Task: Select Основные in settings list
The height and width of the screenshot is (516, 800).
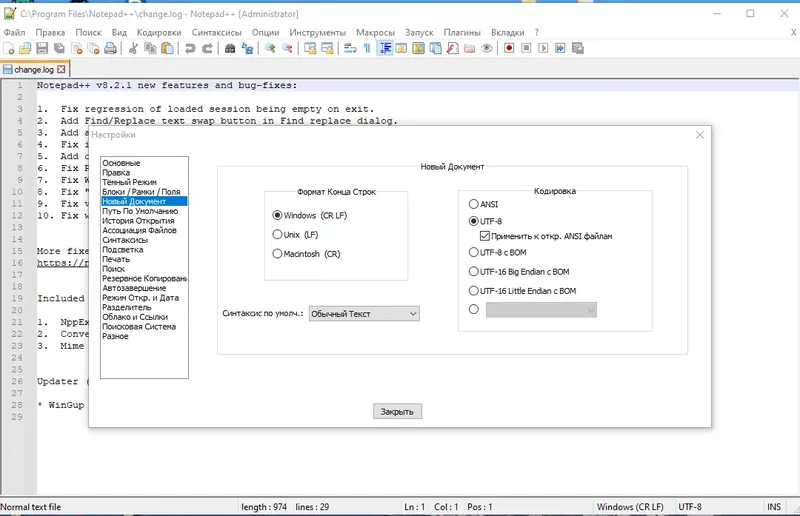Action: (x=121, y=163)
